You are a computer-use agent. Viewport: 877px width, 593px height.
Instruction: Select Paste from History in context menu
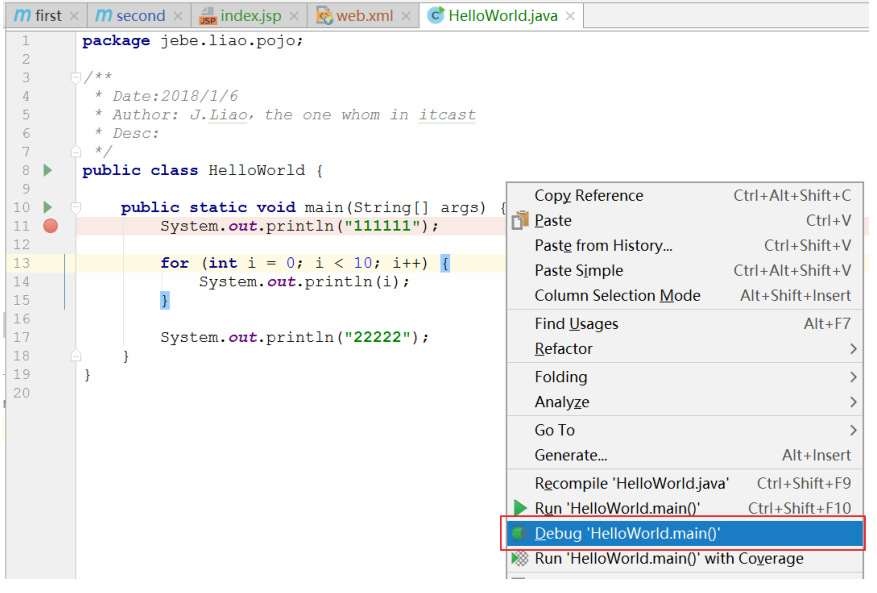(x=685, y=246)
